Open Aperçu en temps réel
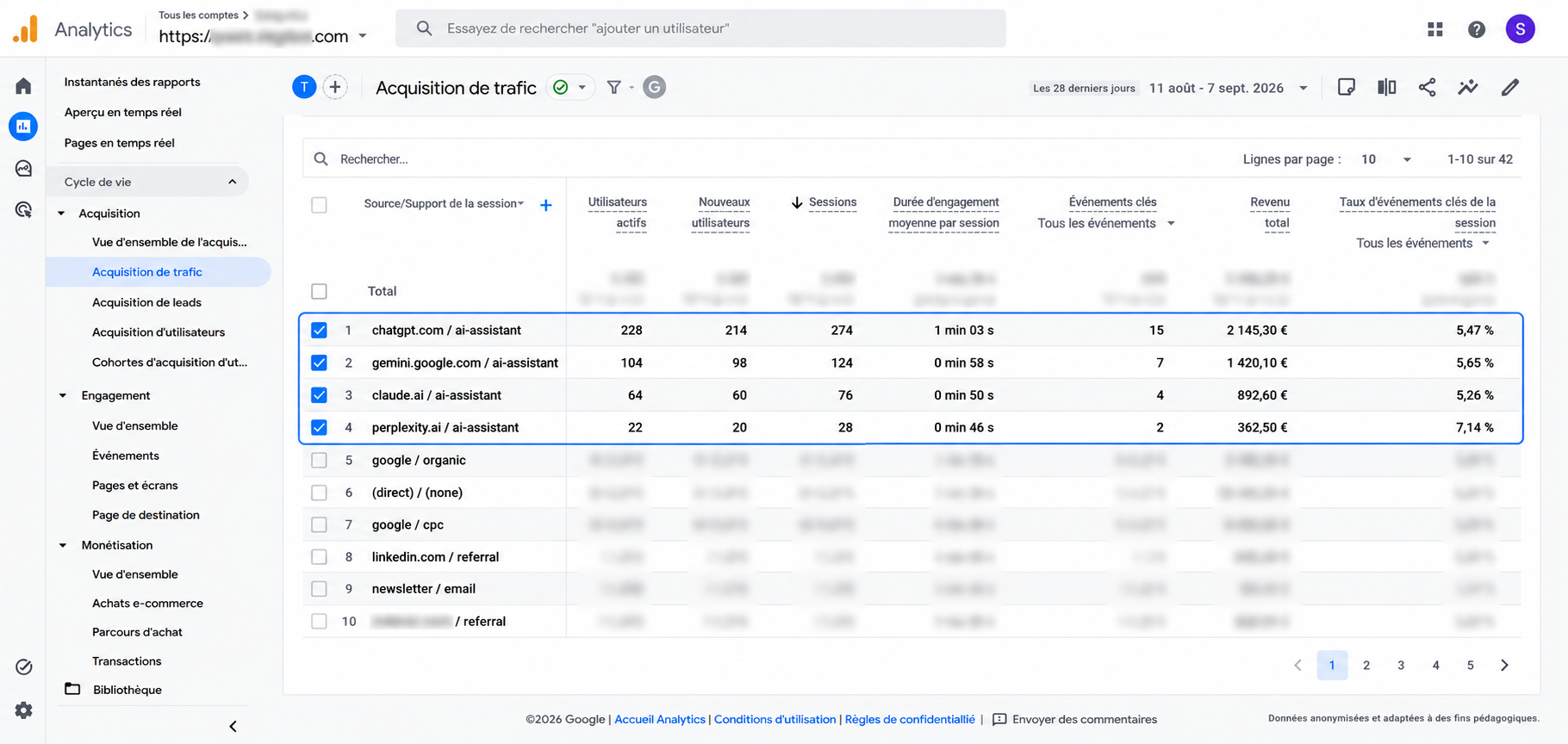Screen dimensions: 1568x744 tap(122, 112)
